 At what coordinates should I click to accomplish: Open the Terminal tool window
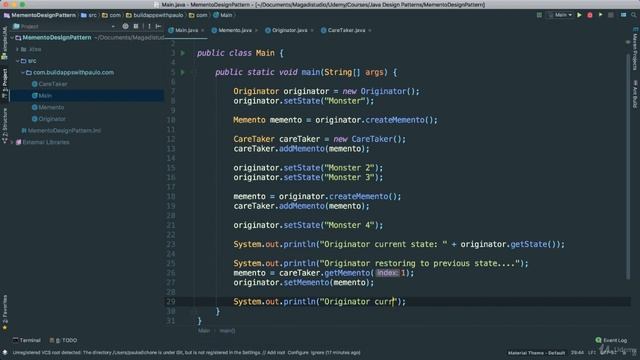[x=27, y=340]
